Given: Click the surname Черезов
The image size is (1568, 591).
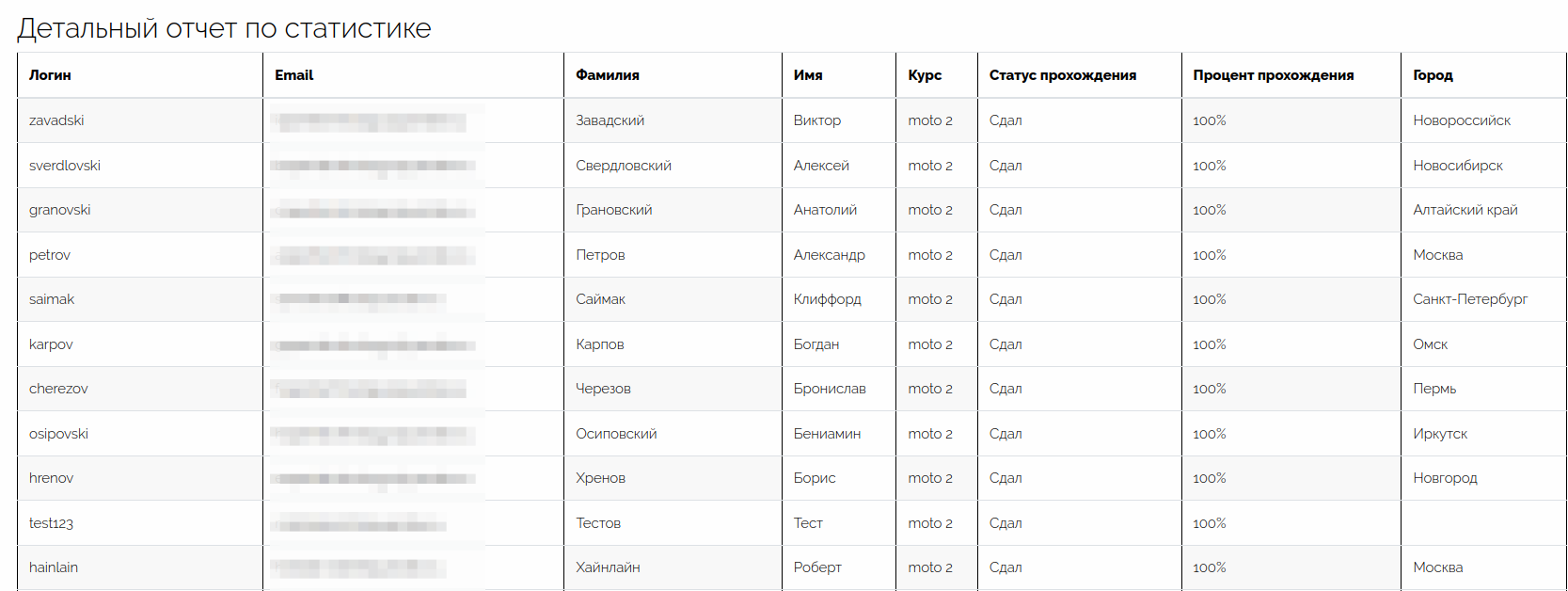Looking at the screenshot, I should point(603,389).
